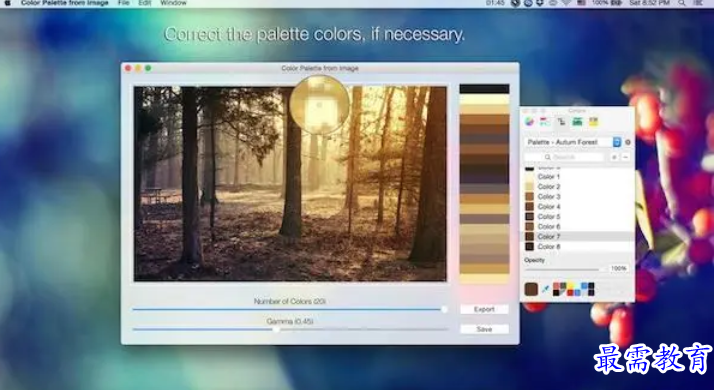Screen dimensions: 718x390
Task: Open the gear options next to palette dropdown
Action: (628, 142)
